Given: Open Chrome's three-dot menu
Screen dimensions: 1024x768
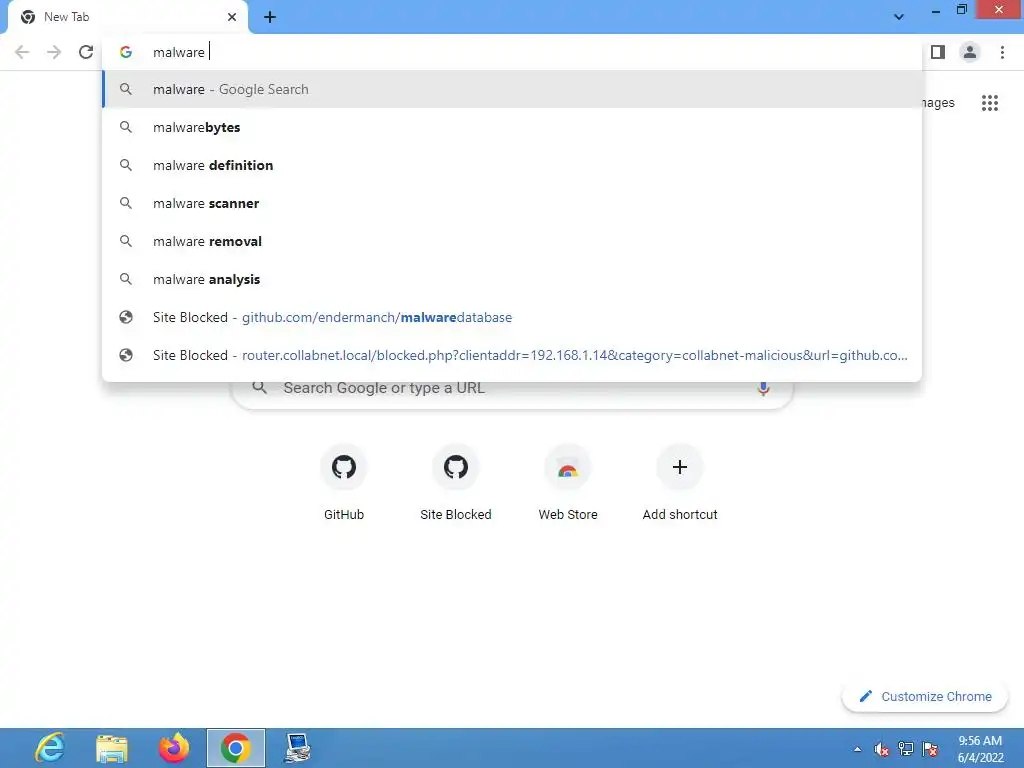Looking at the screenshot, I should (1002, 52).
